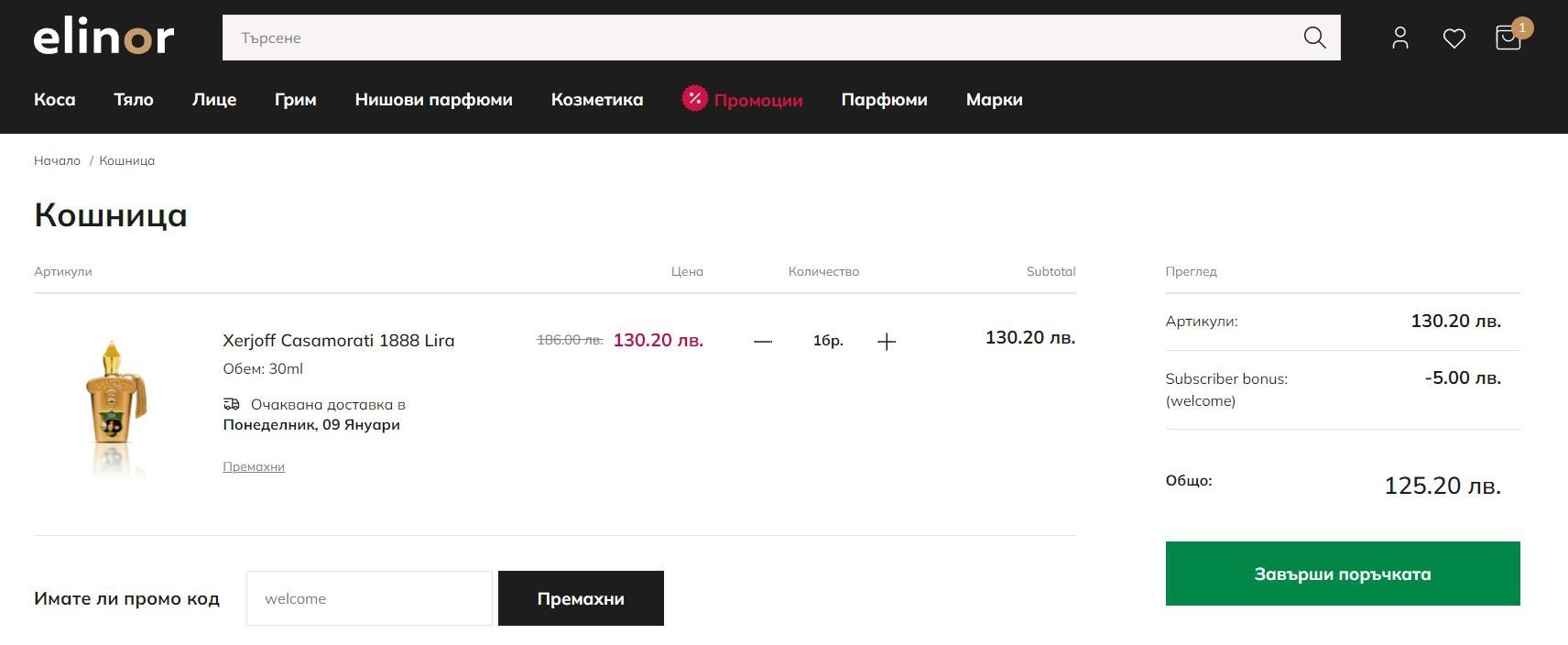This screenshot has width=1568, height=645.
Task: Click the promo code input field
Action: (x=369, y=598)
